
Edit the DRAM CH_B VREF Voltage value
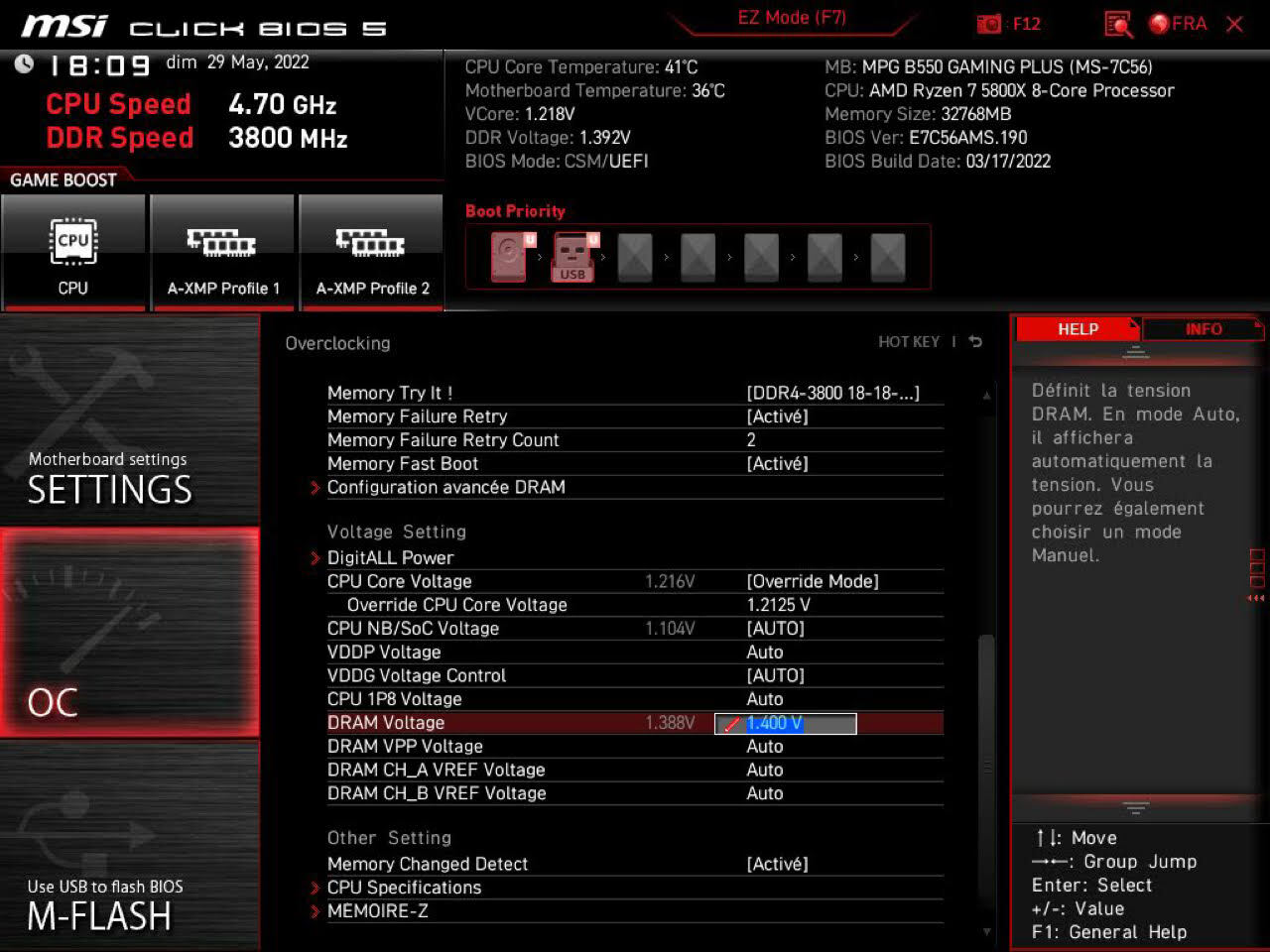click(765, 793)
